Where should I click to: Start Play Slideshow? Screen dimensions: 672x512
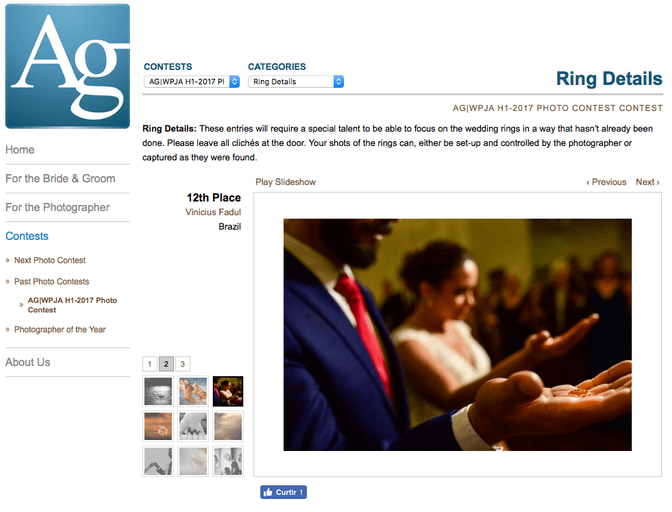tap(285, 182)
